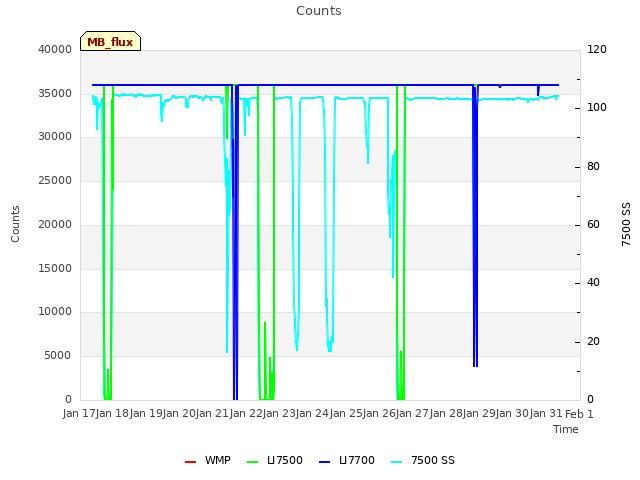Click the 100 right-axis tick label
The image size is (640, 480).
coord(597,108)
